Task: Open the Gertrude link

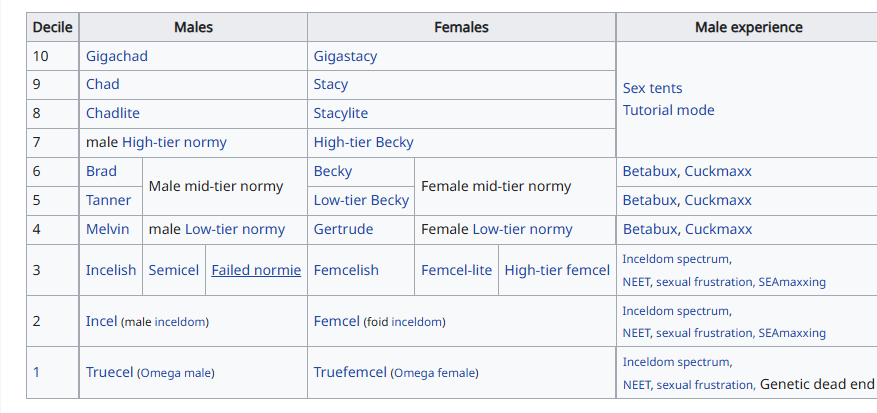Action: click(343, 230)
